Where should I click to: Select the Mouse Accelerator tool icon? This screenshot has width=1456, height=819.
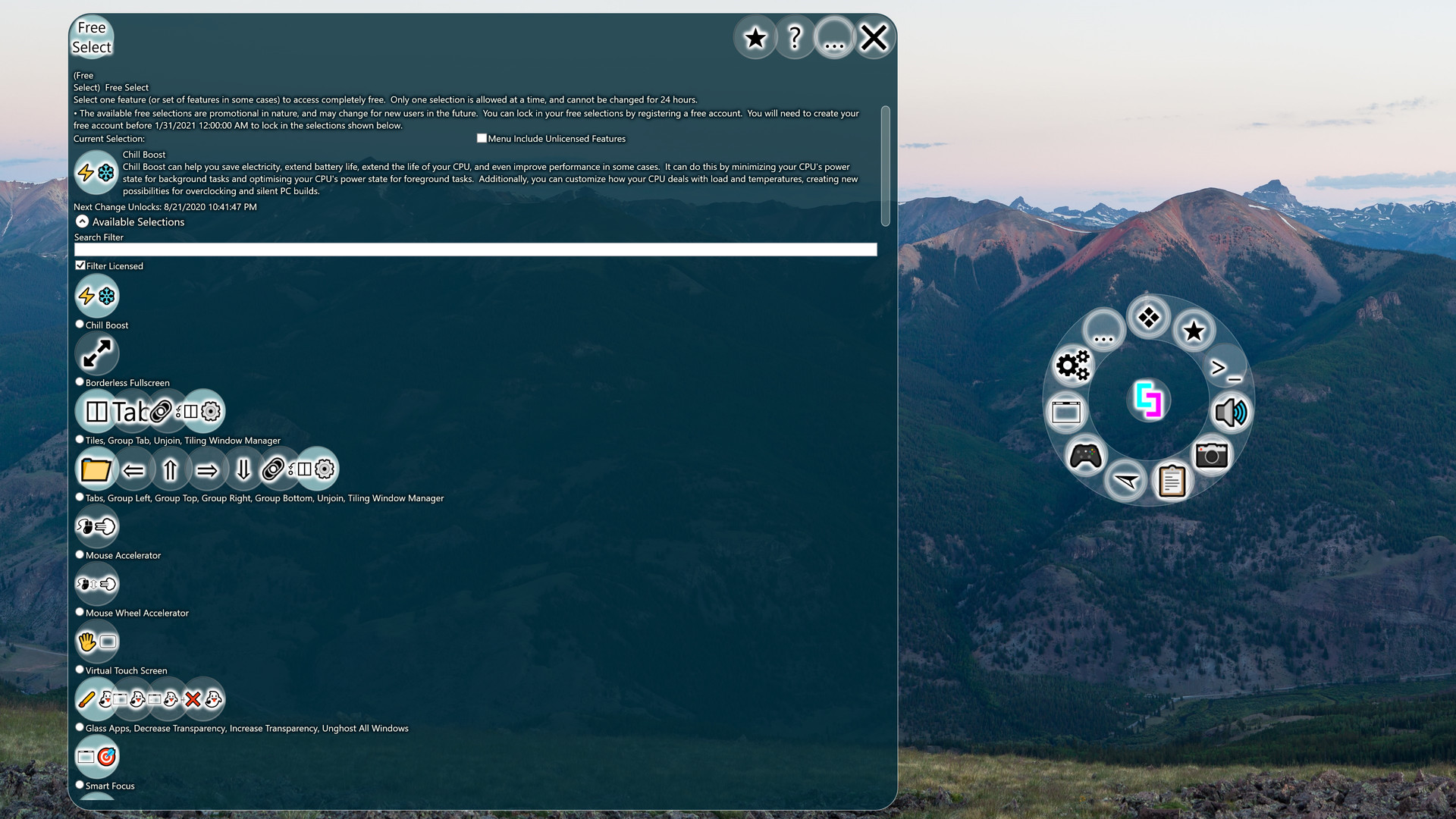point(96,526)
